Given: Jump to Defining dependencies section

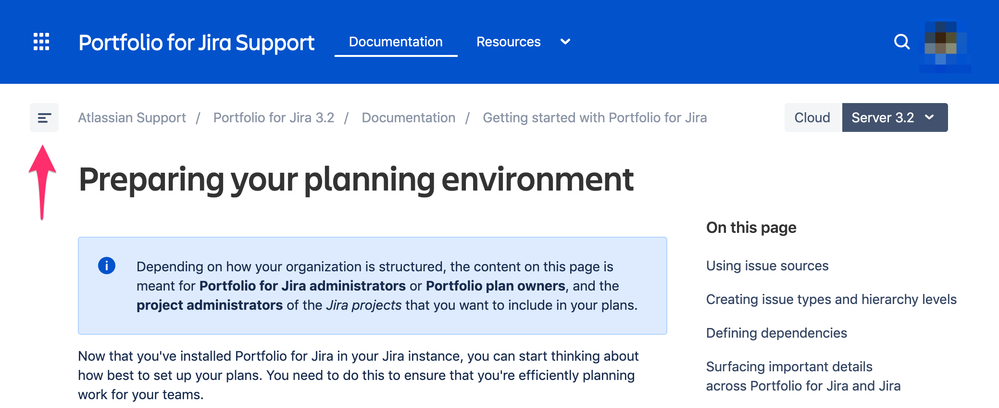Looking at the screenshot, I should [777, 333].
